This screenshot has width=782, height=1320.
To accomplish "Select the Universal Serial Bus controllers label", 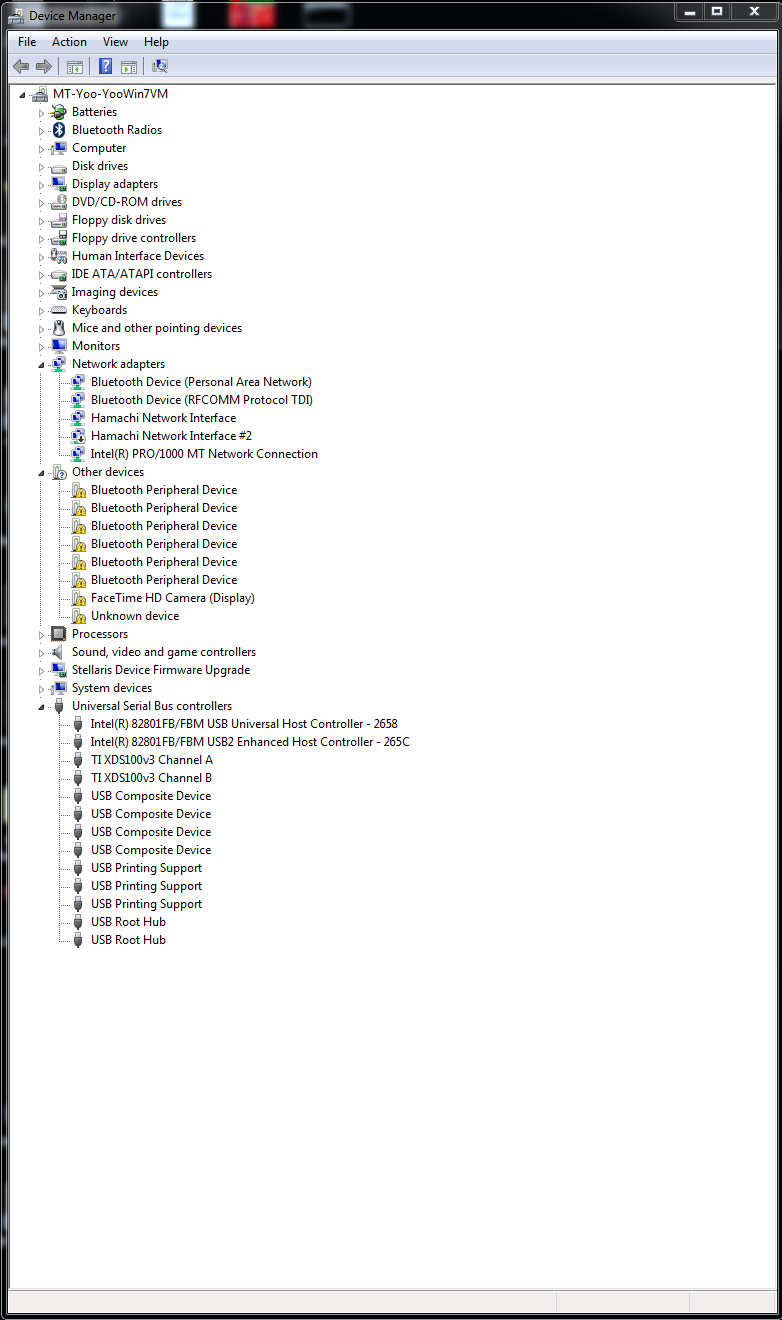I will click(x=152, y=706).
